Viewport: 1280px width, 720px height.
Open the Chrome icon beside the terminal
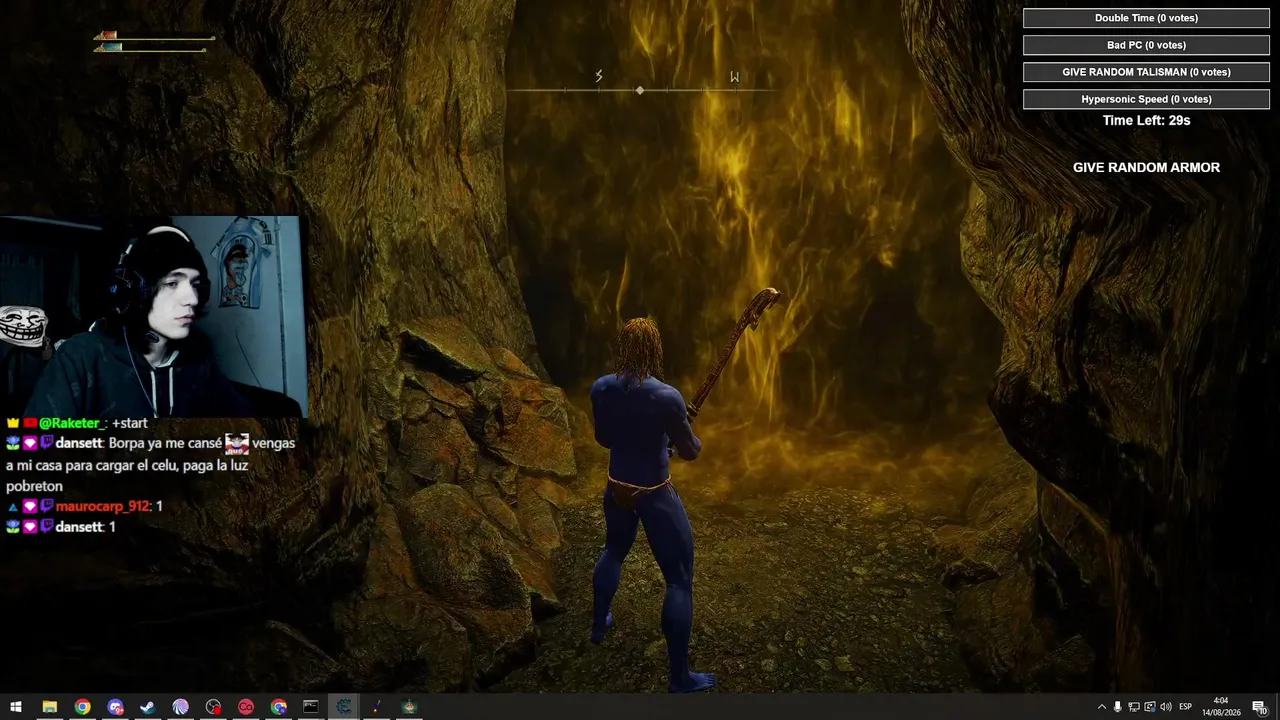(x=279, y=707)
